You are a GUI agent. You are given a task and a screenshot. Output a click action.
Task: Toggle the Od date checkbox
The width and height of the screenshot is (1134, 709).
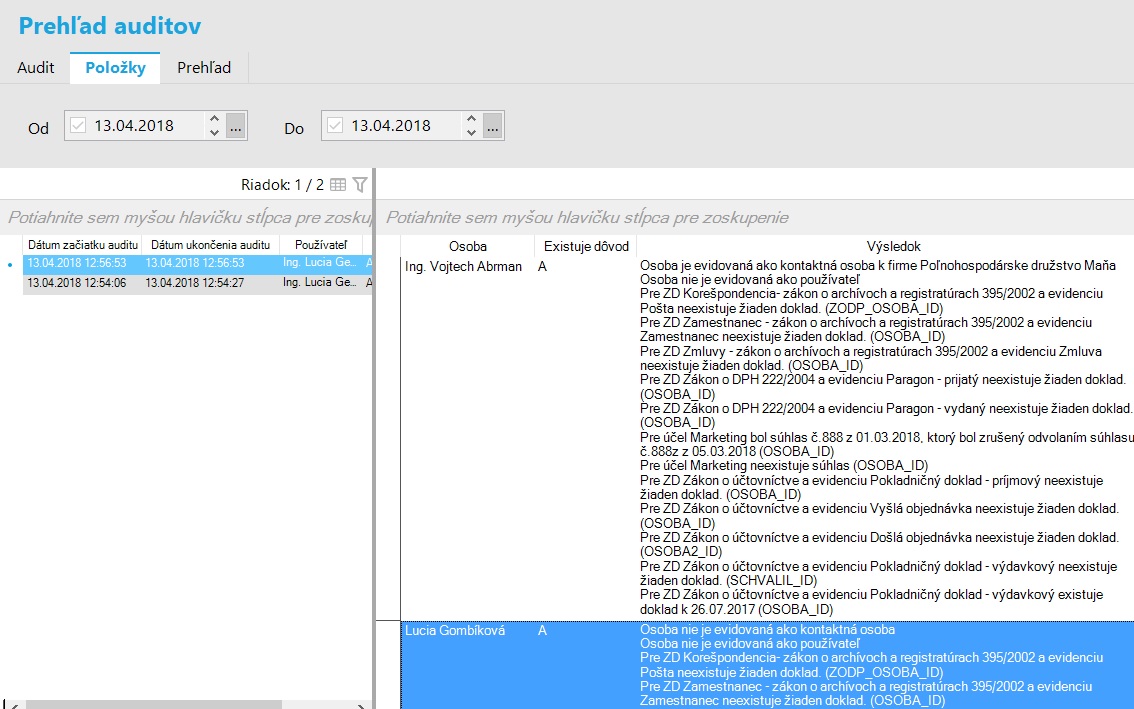(78, 126)
